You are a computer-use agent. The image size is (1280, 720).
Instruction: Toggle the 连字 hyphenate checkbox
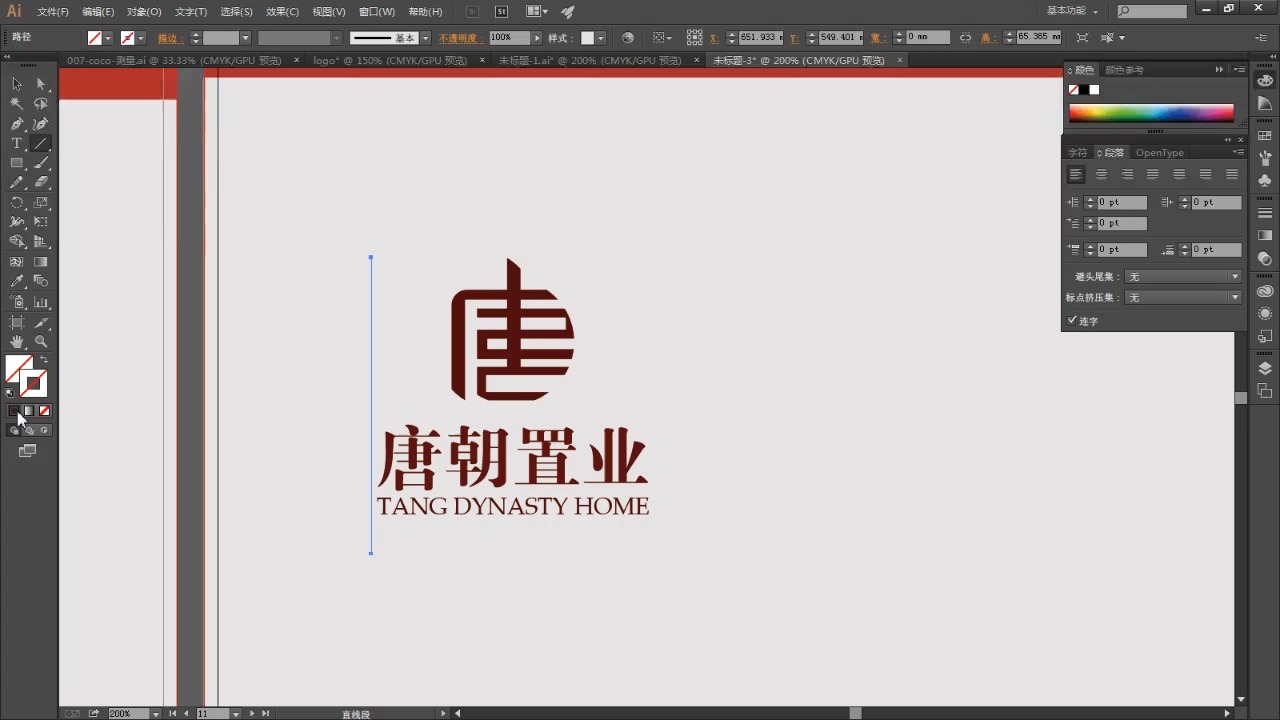pyautogui.click(x=1072, y=321)
